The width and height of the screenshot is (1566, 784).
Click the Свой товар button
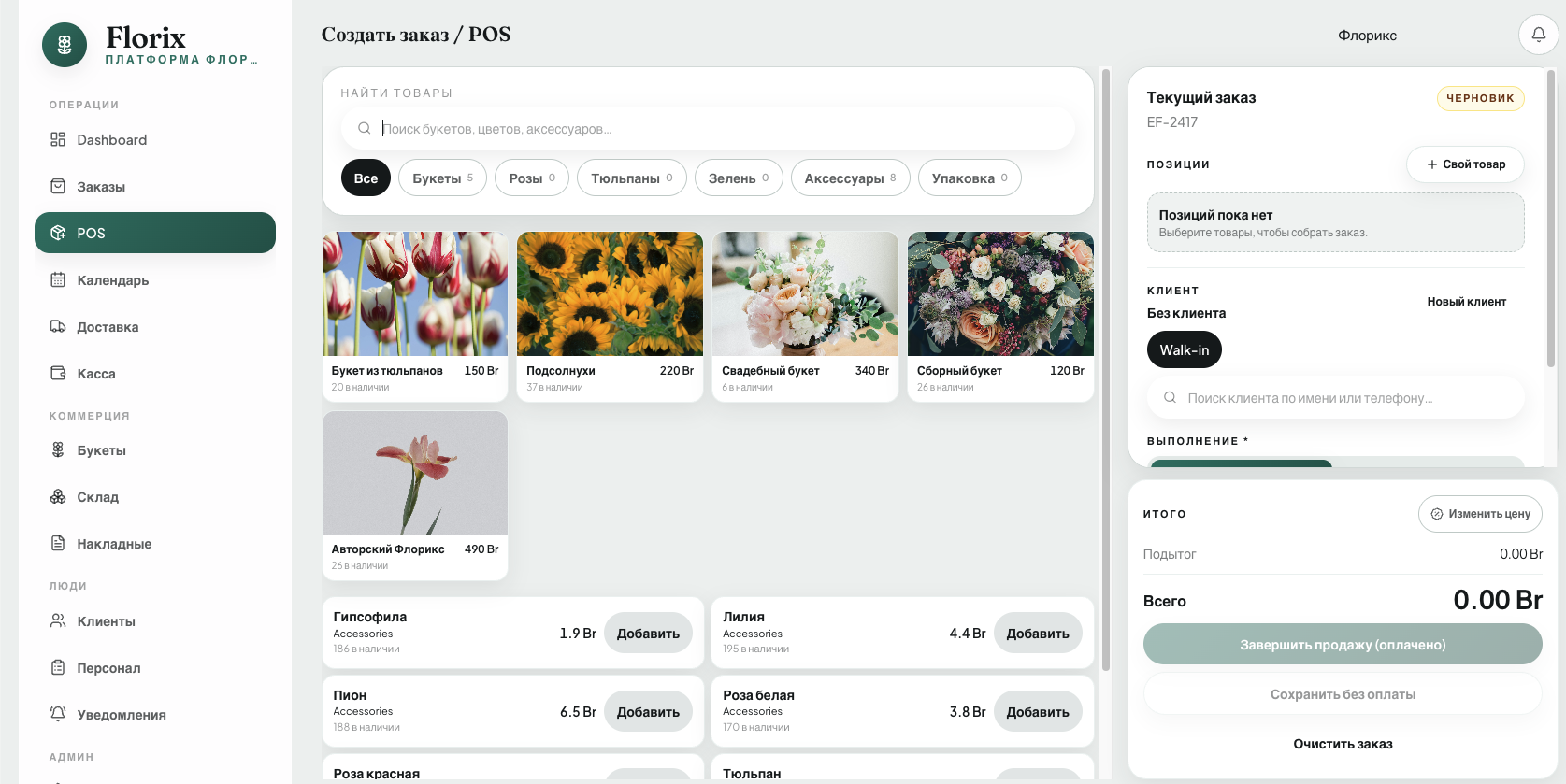[x=1466, y=164]
